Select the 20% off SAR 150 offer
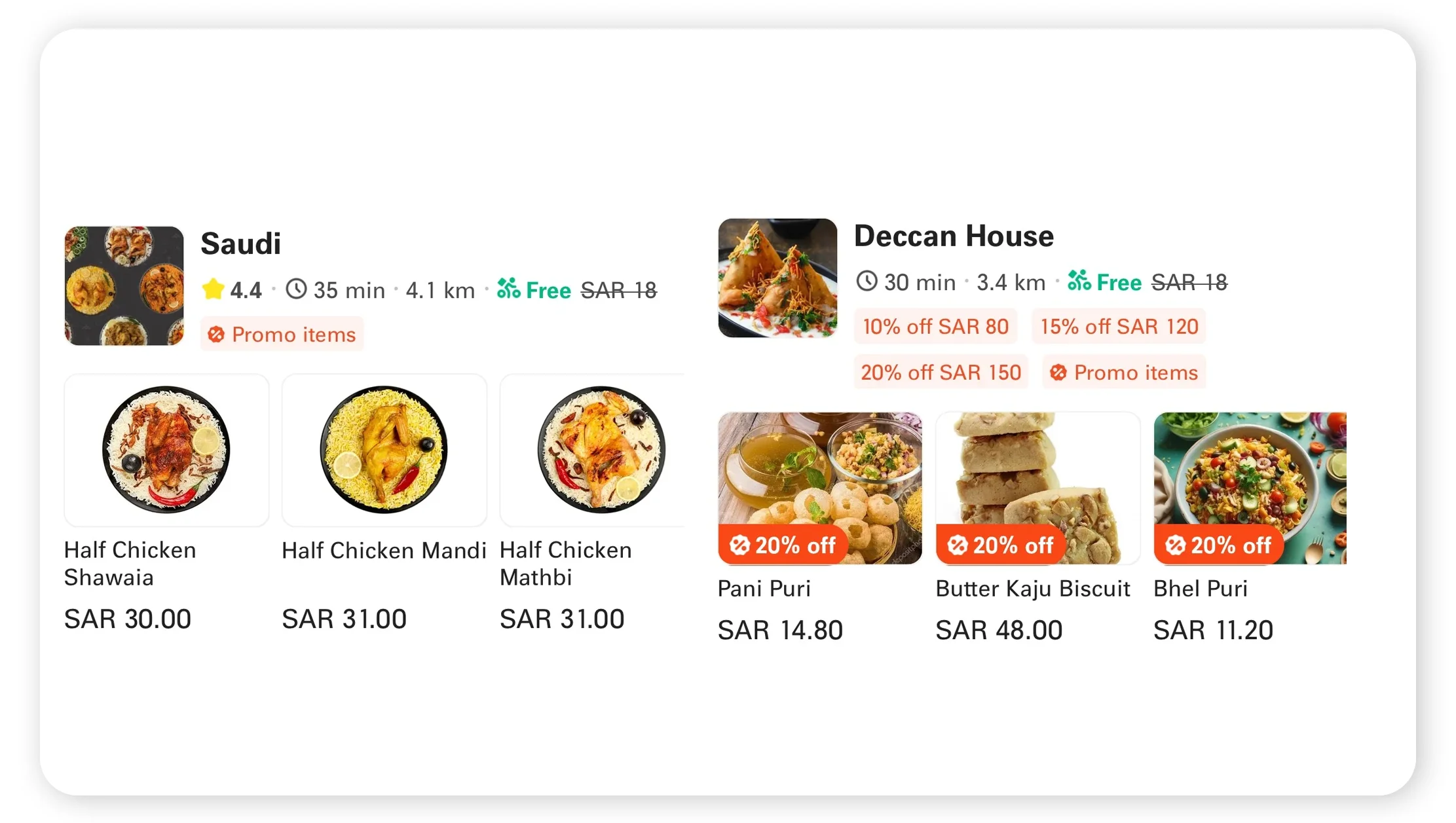The image size is (1456, 823). click(x=941, y=372)
